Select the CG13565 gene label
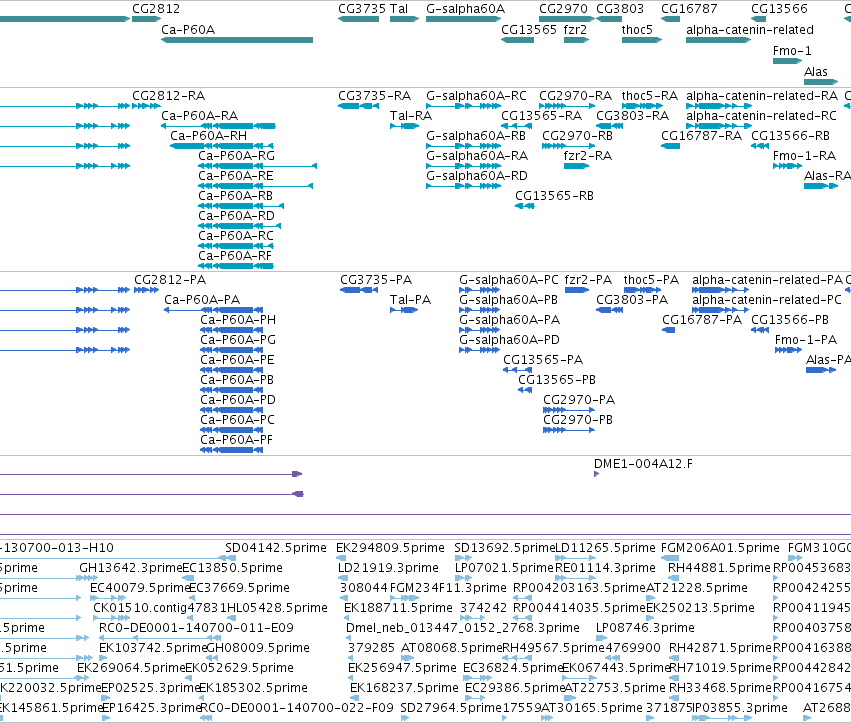The width and height of the screenshot is (851, 723). point(529,29)
